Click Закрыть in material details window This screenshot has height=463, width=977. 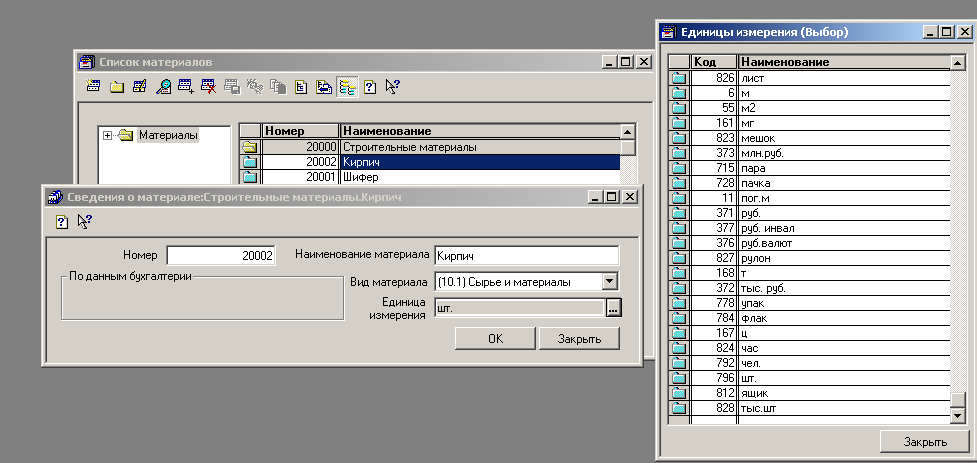tap(579, 338)
